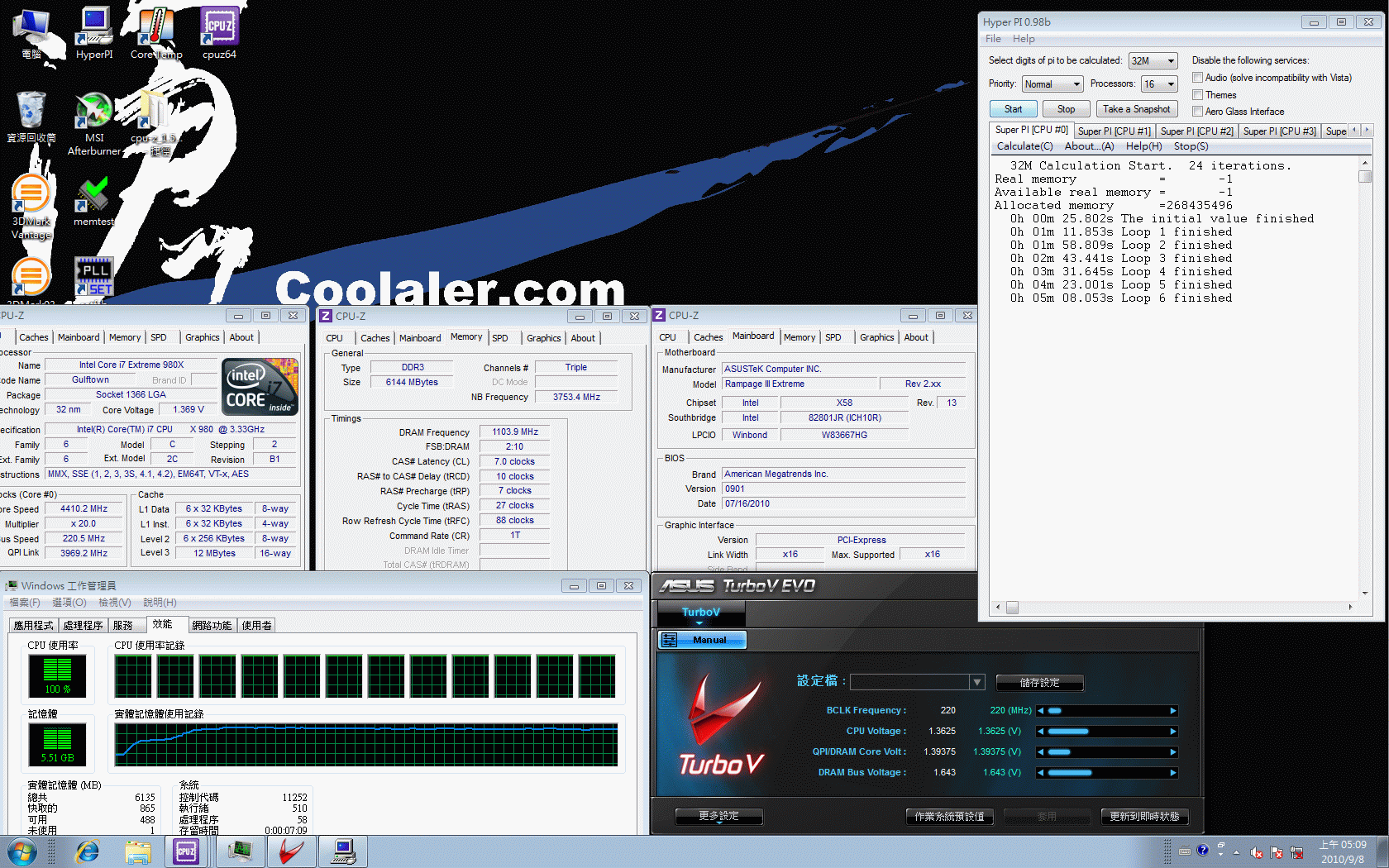Click the BCLK Frequency slider track
The height and width of the screenshot is (868, 1389).
pyautogui.click(x=1107, y=711)
